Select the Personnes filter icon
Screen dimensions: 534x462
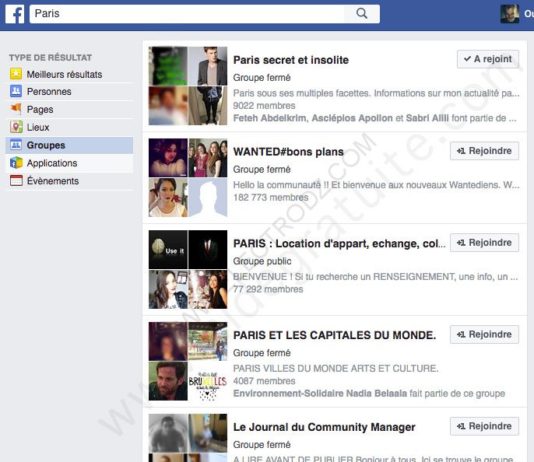pyautogui.click(x=16, y=91)
